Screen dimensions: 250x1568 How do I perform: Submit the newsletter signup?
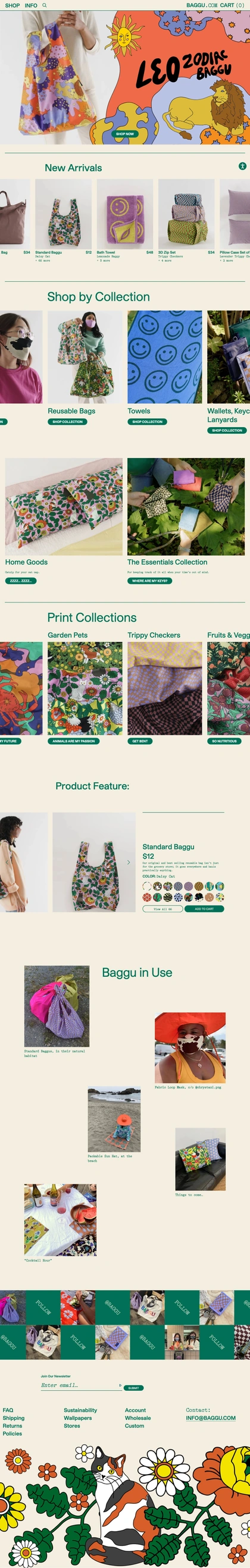[x=133, y=1388]
